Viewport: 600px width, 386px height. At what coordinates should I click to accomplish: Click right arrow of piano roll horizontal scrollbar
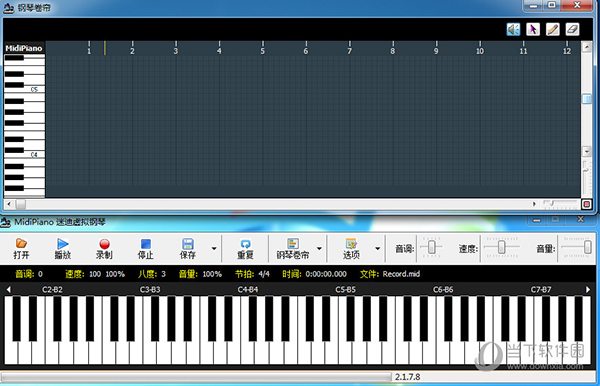click(534, 204)
